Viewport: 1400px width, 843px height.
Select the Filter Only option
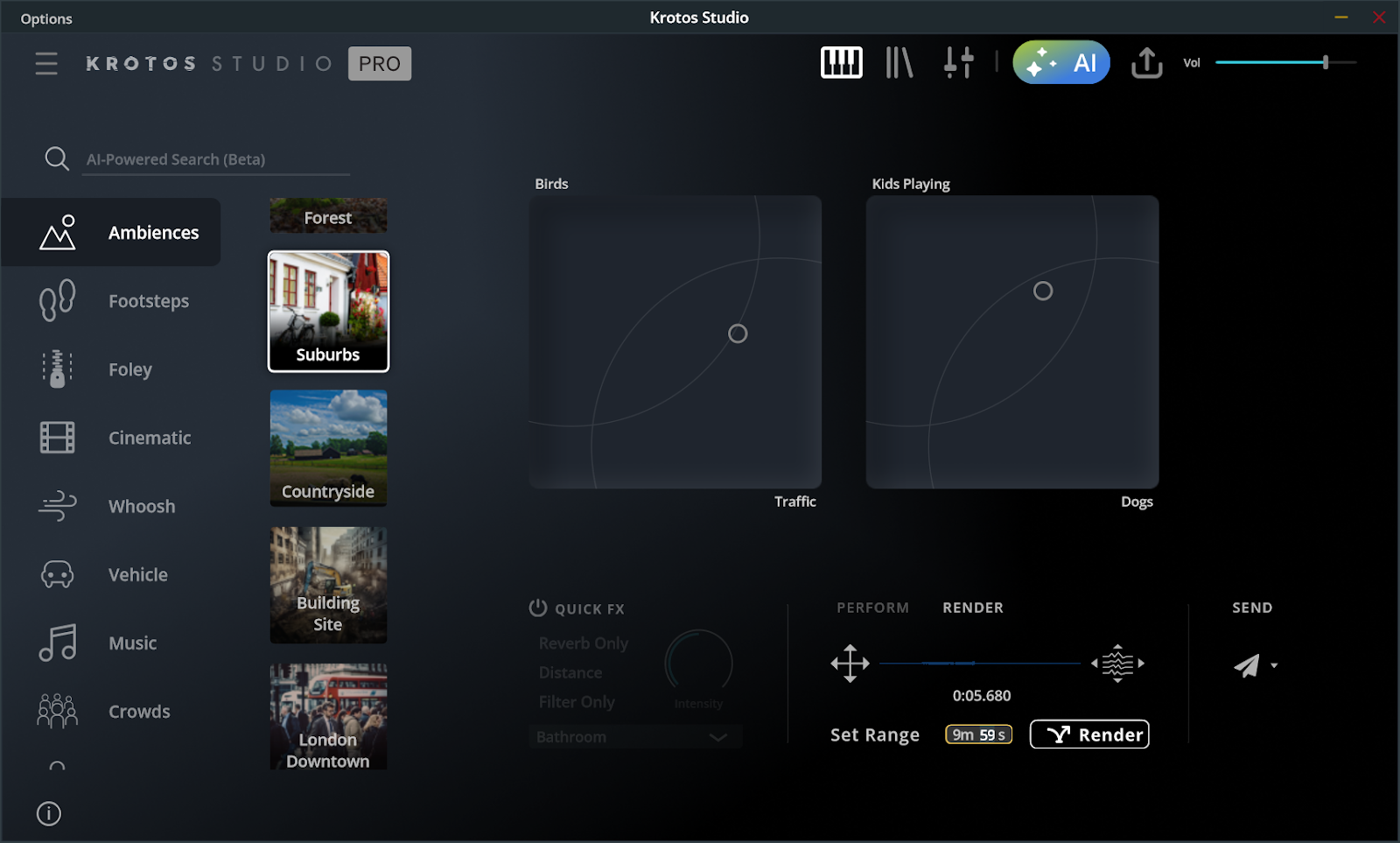pos(577,701)
